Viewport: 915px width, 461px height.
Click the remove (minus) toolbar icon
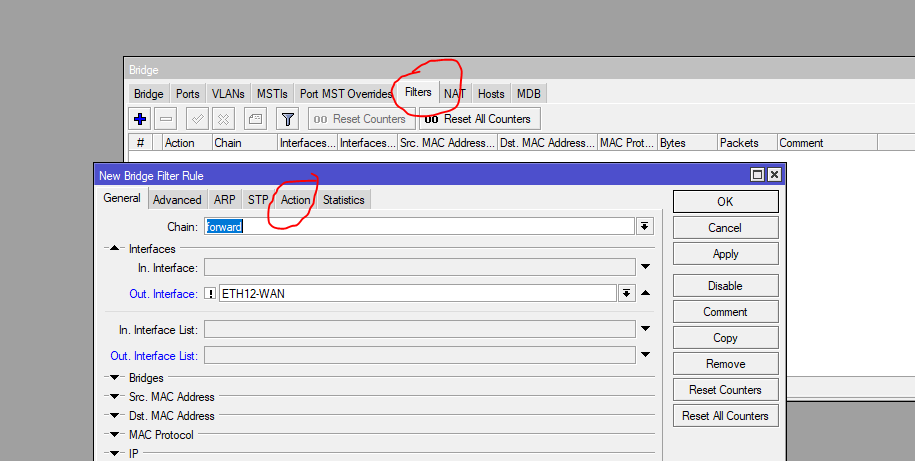(166, 119)
